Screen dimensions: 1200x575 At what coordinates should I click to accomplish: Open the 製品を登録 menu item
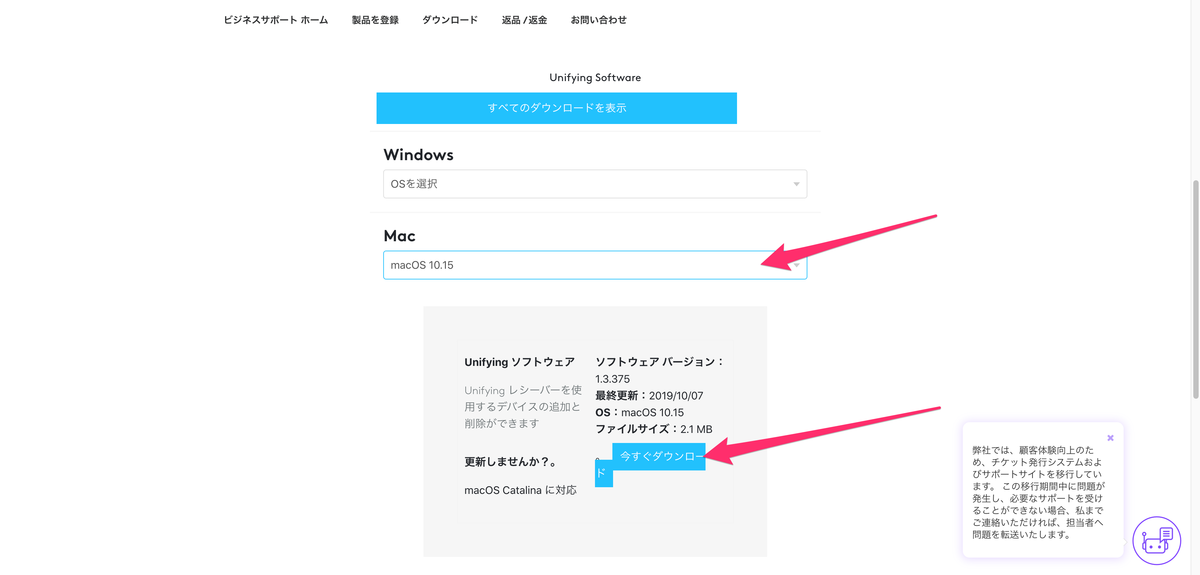[375, 20]
